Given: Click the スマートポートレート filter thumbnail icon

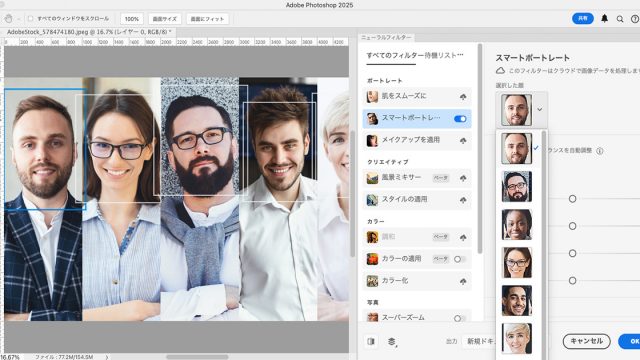Looking at the screenshot, I should pyautogui.click(x=372, y=119).
